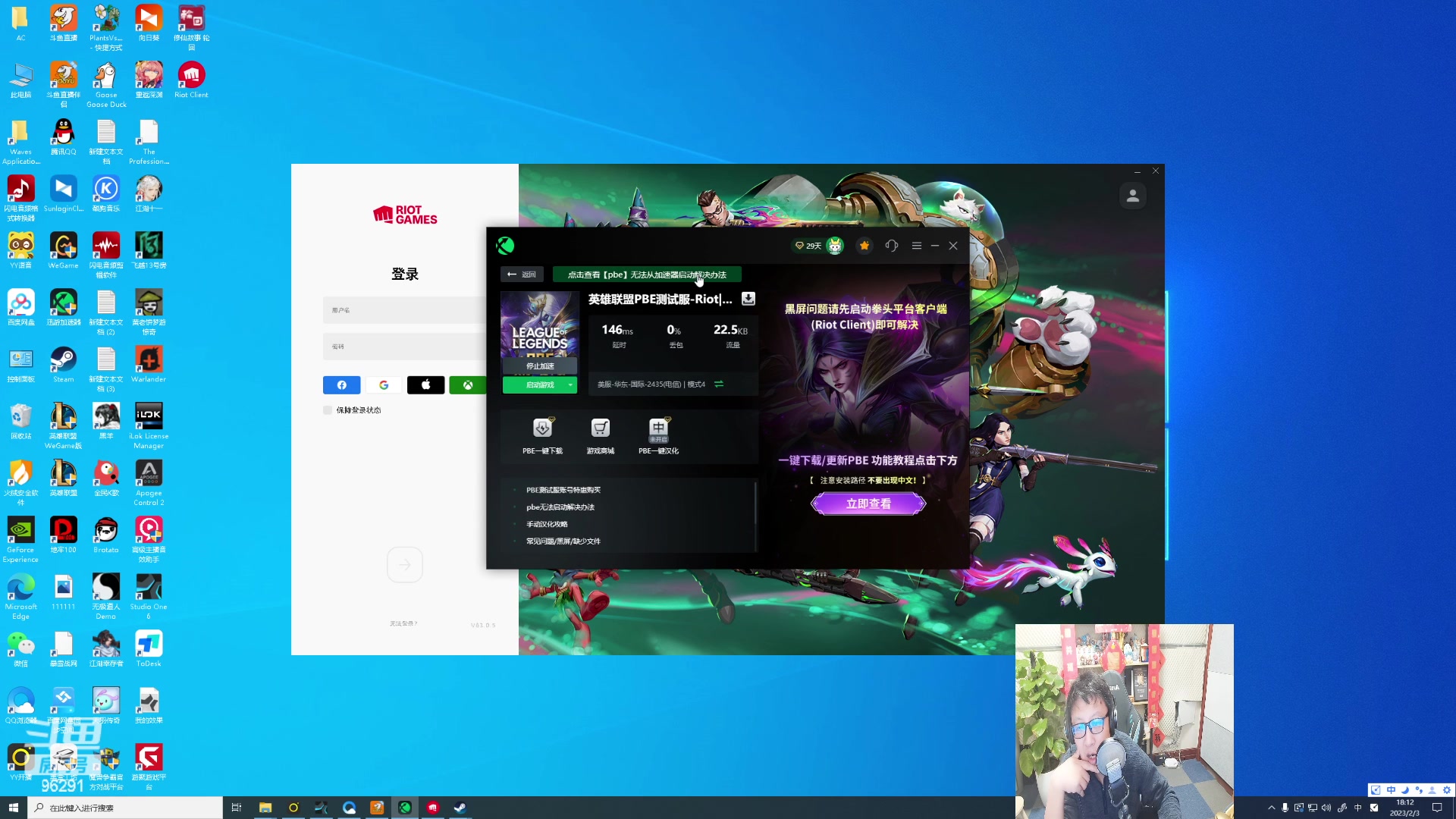Image resolution: width=1456 pixels, height=819 pixels.
Task: Open Steam from the Windows taskbar
Action: [x=460, y=808]
